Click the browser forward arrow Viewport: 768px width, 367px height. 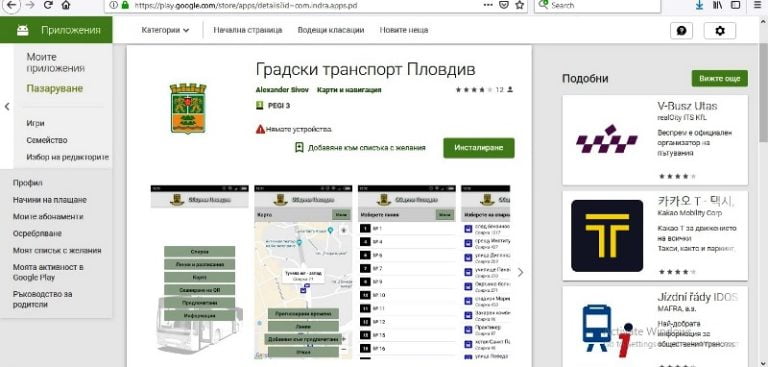point(30,5)
